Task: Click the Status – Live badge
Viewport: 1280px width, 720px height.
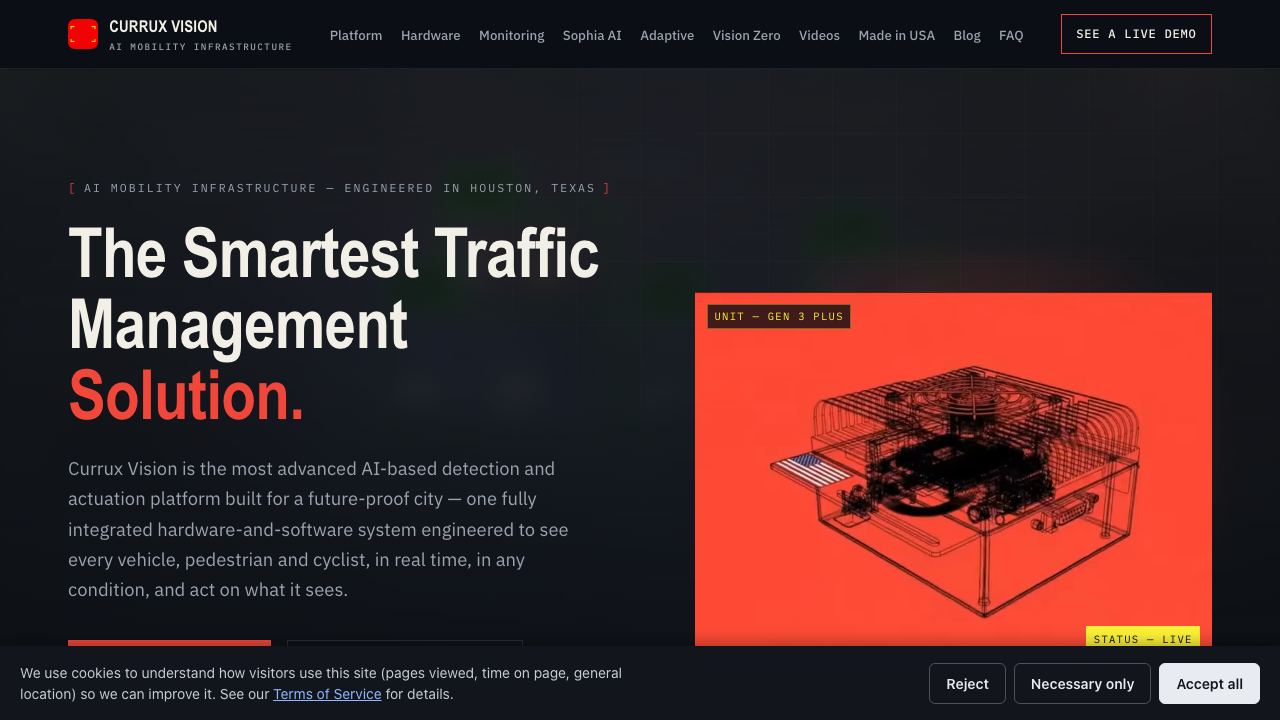Action: [1143, 637]
